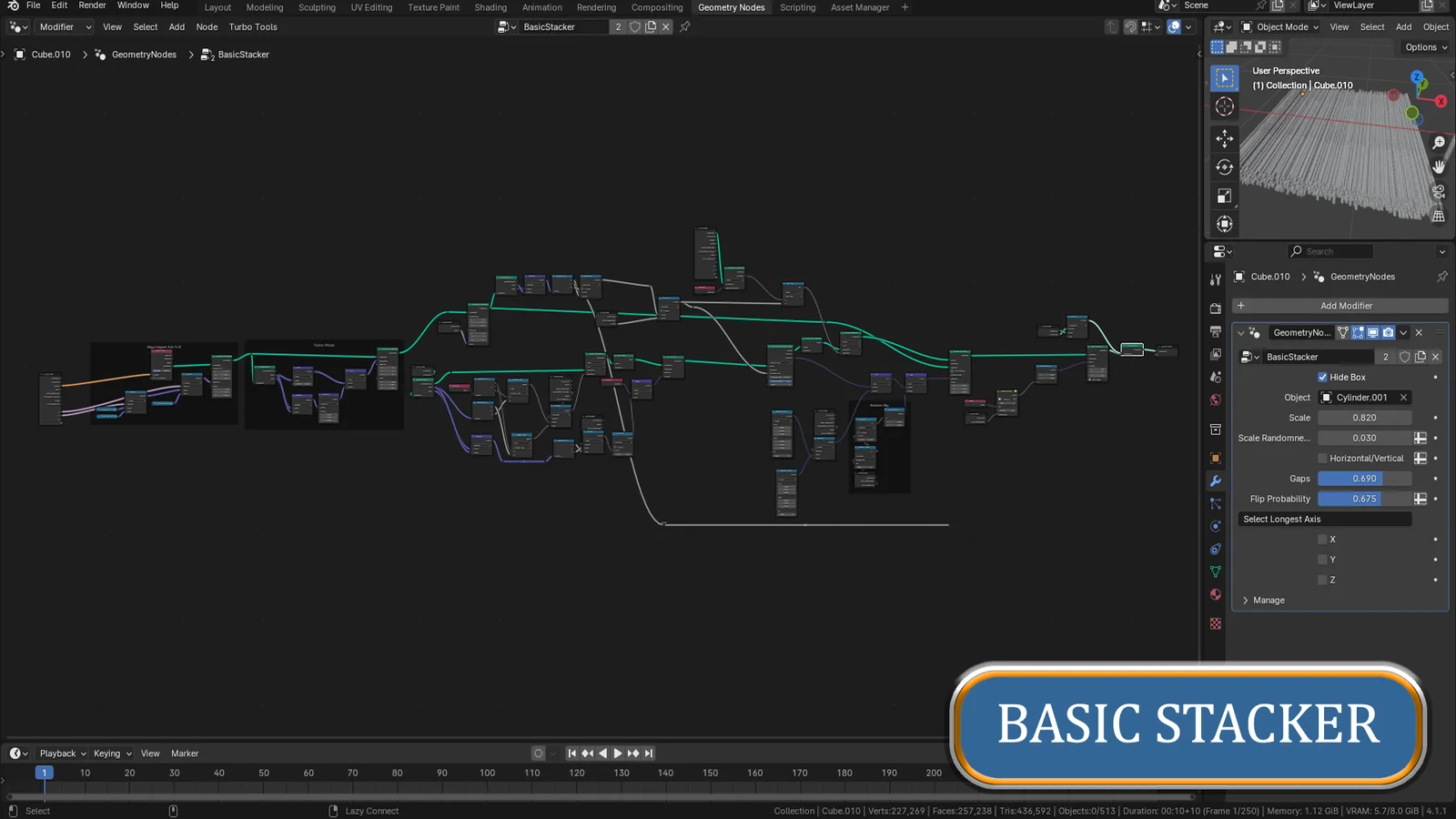Viewport: 1456px width, 819px height.
Task: Adjust the Gaps slider value
Action: click(1365, 478)
